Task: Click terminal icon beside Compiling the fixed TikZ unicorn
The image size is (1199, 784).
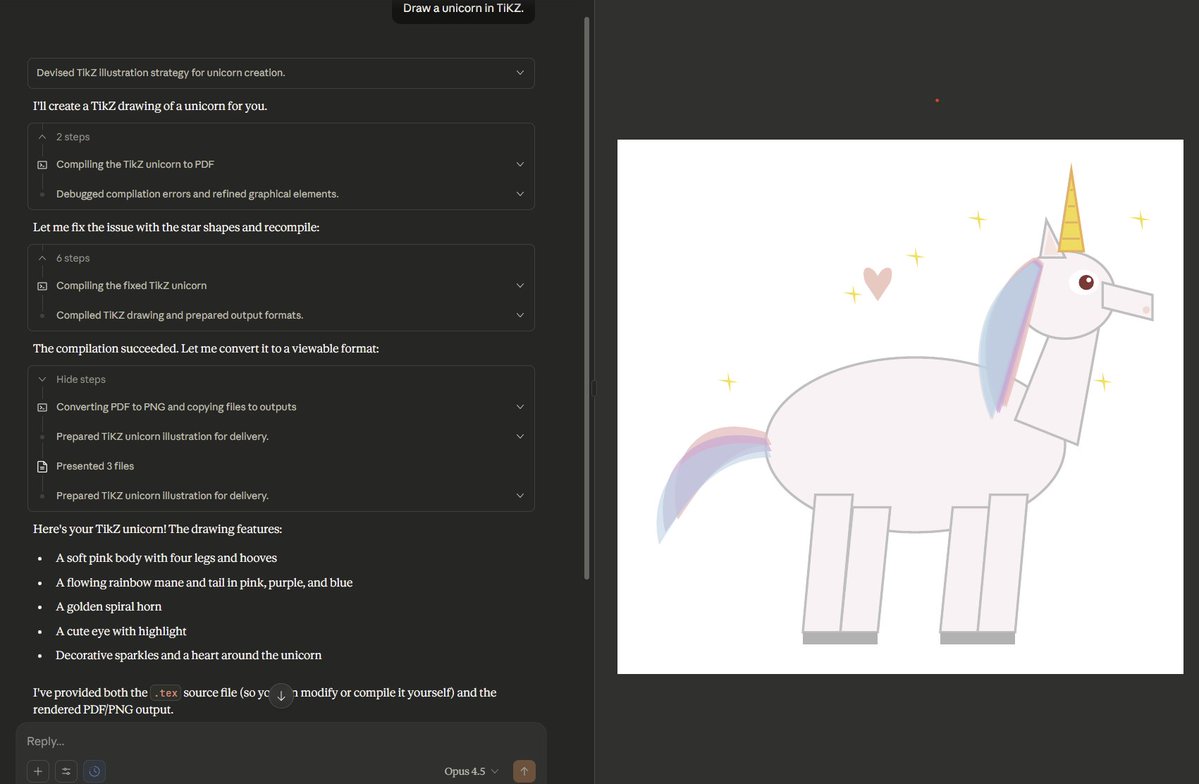Action: click(42, 286)
